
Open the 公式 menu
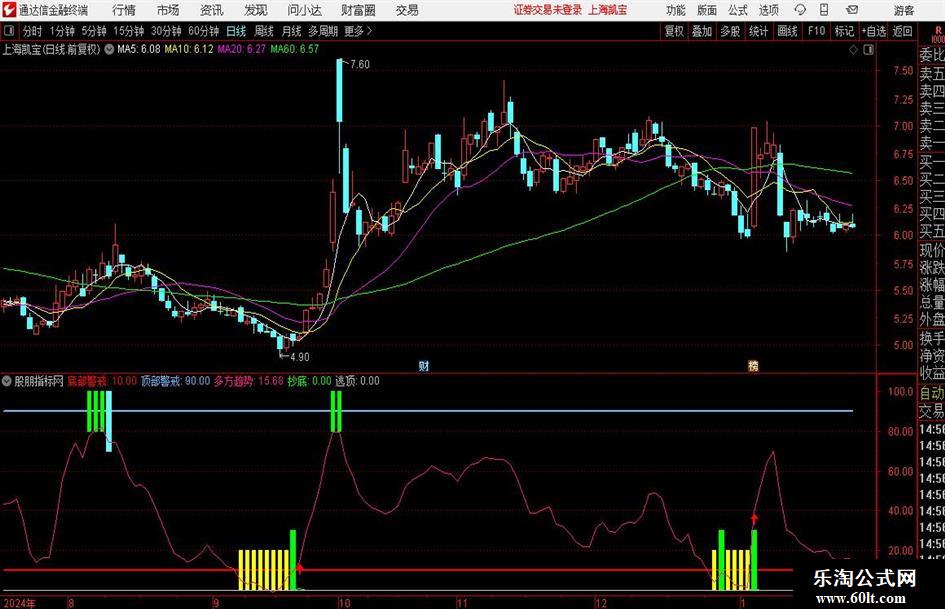tap(737, 10)
